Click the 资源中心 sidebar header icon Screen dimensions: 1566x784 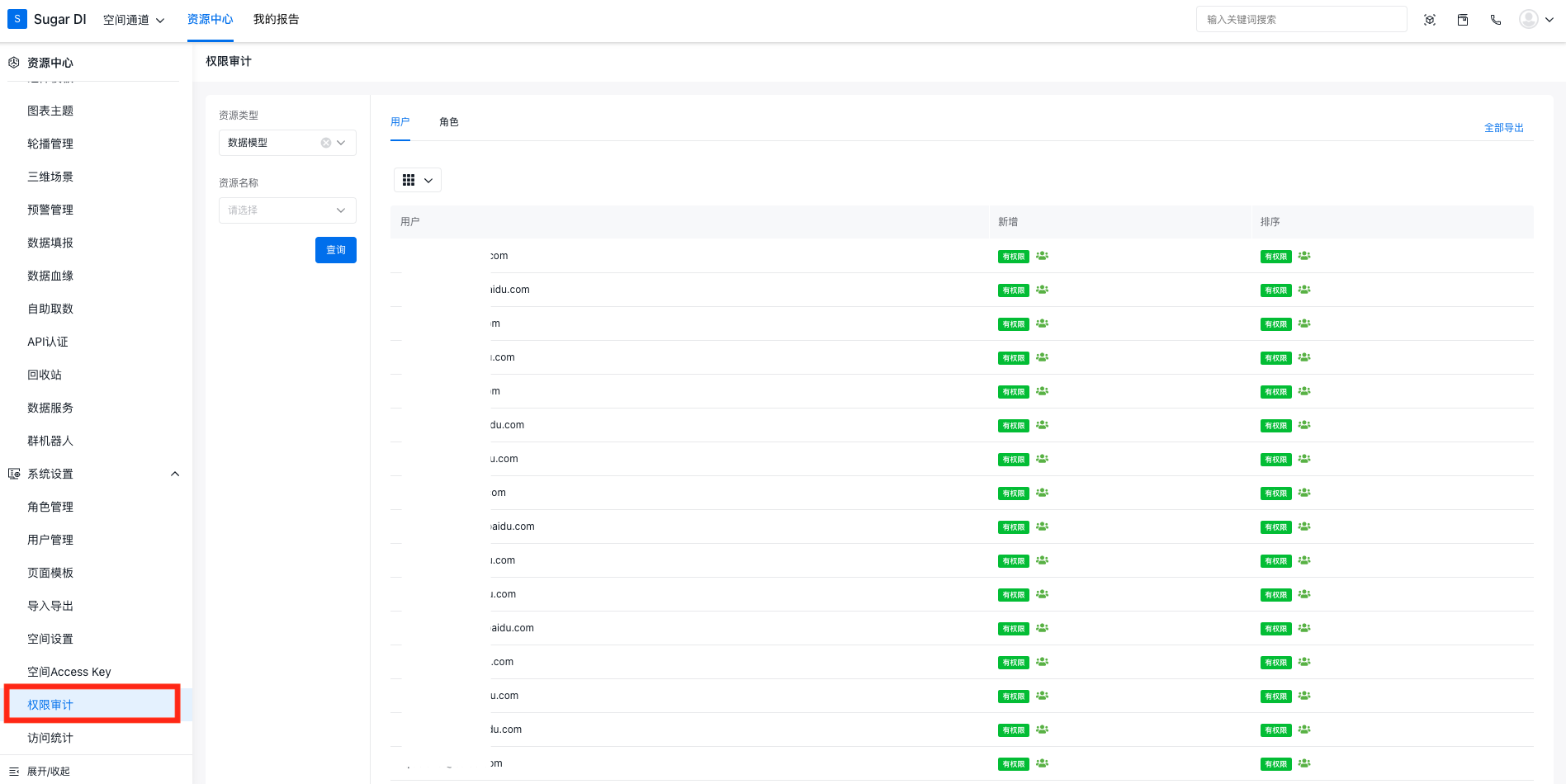[14, 63]
